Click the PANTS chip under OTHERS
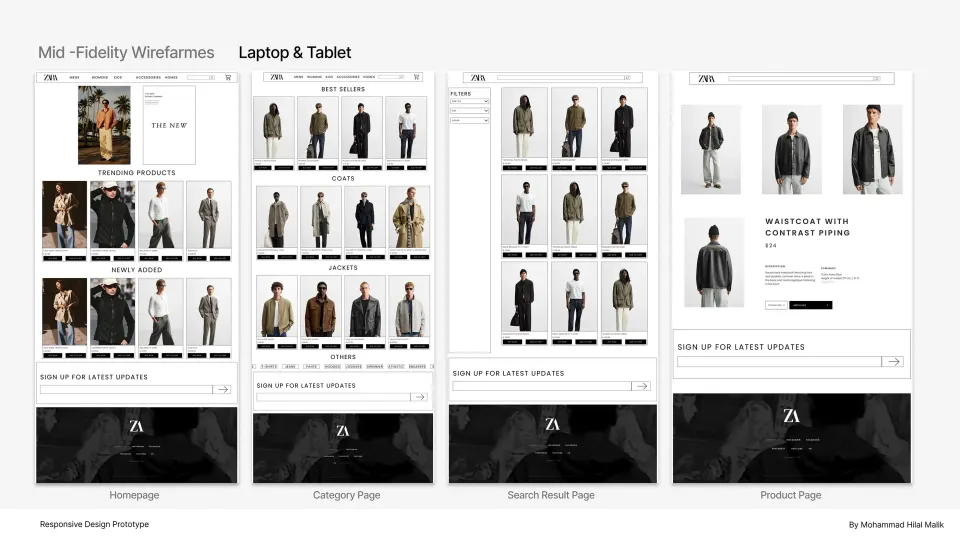960x540 pixels. tap(311, 366)
